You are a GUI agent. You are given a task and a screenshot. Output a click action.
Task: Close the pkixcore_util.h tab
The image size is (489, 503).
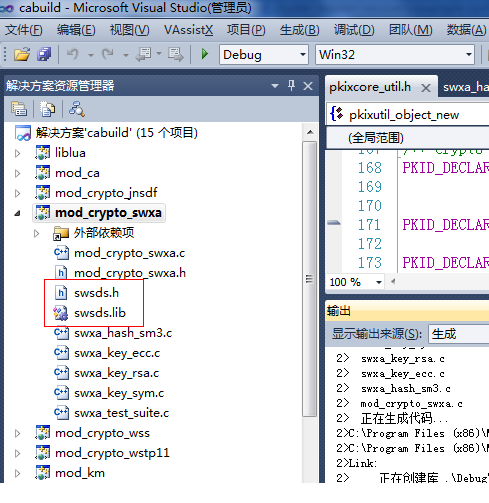click(x=426, y=88)
